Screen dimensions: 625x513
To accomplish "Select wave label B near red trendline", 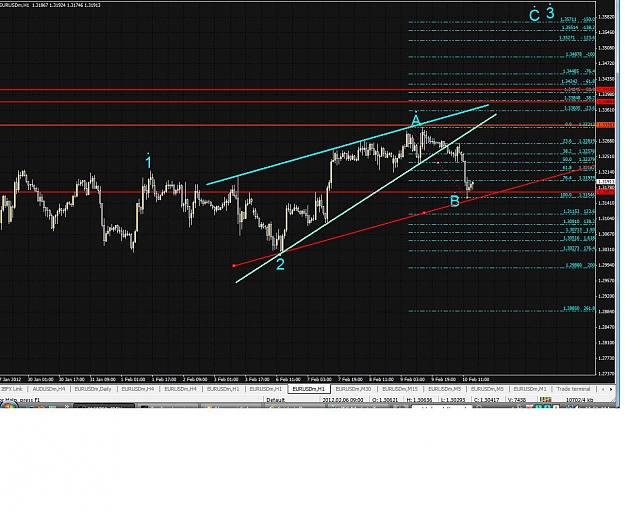I will click(x=454, y=201).
